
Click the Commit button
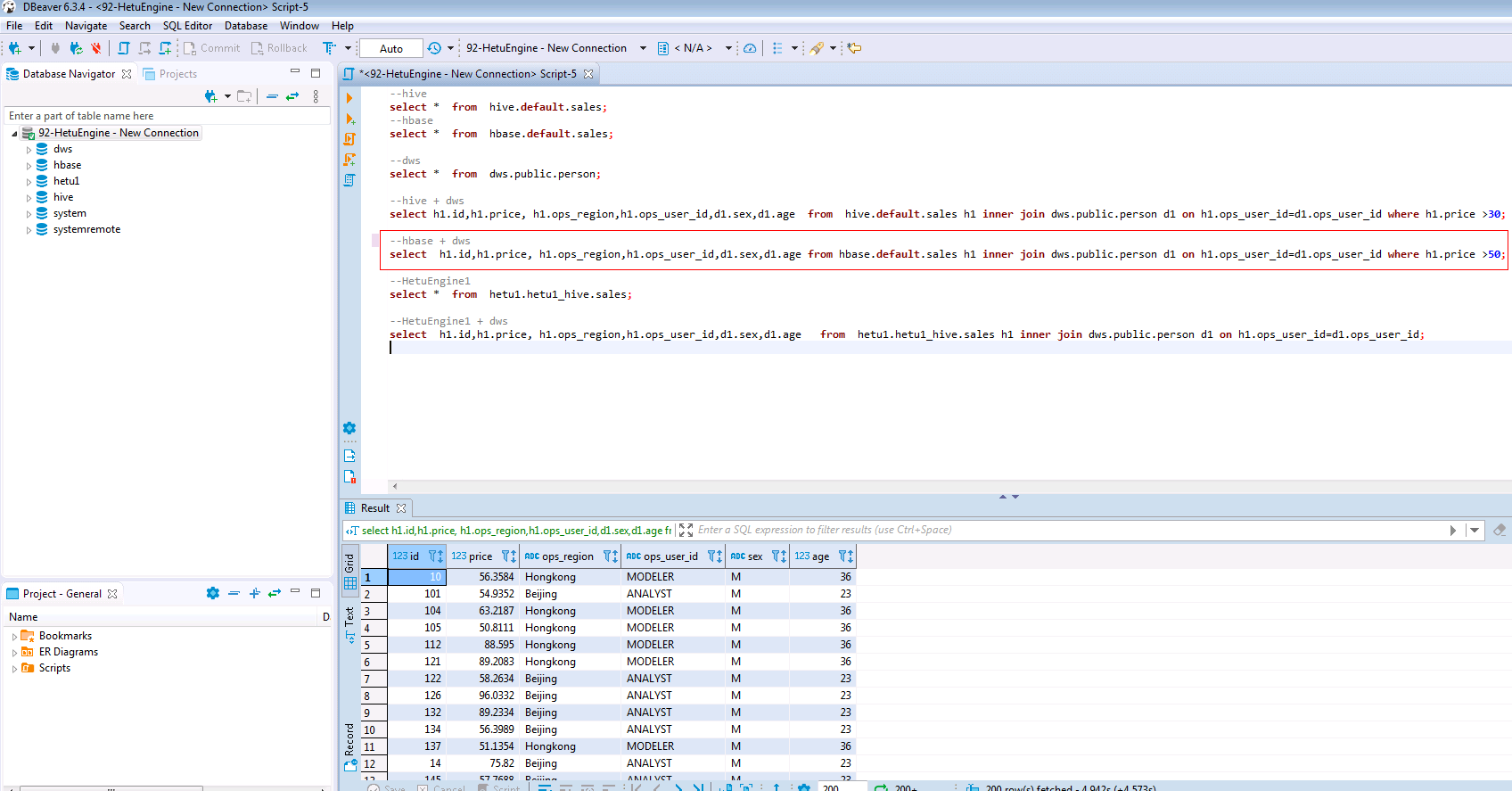[212, 48]
